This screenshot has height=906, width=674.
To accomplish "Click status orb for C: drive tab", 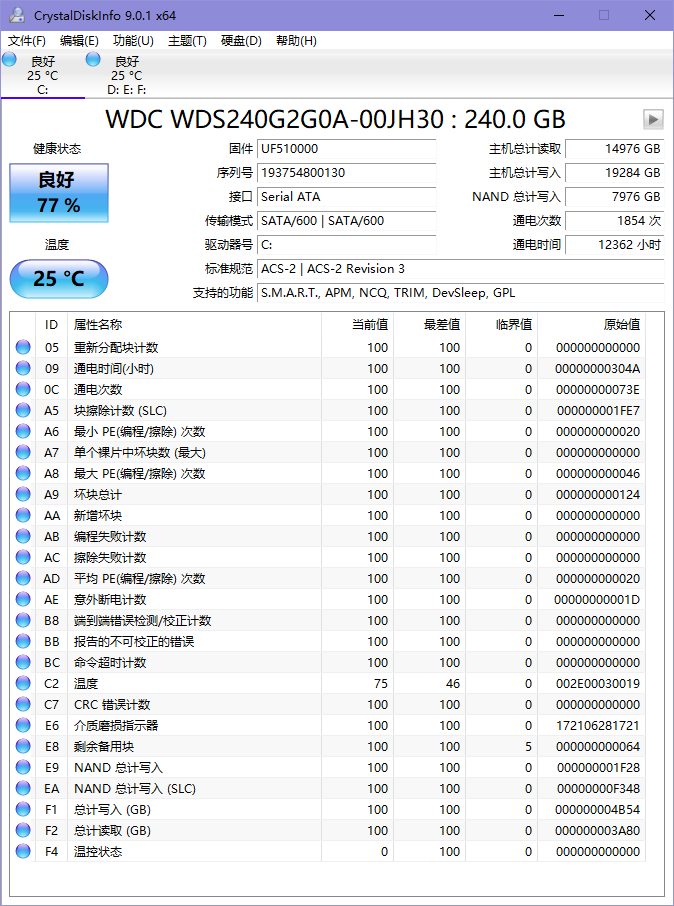I will coord(10,60).
